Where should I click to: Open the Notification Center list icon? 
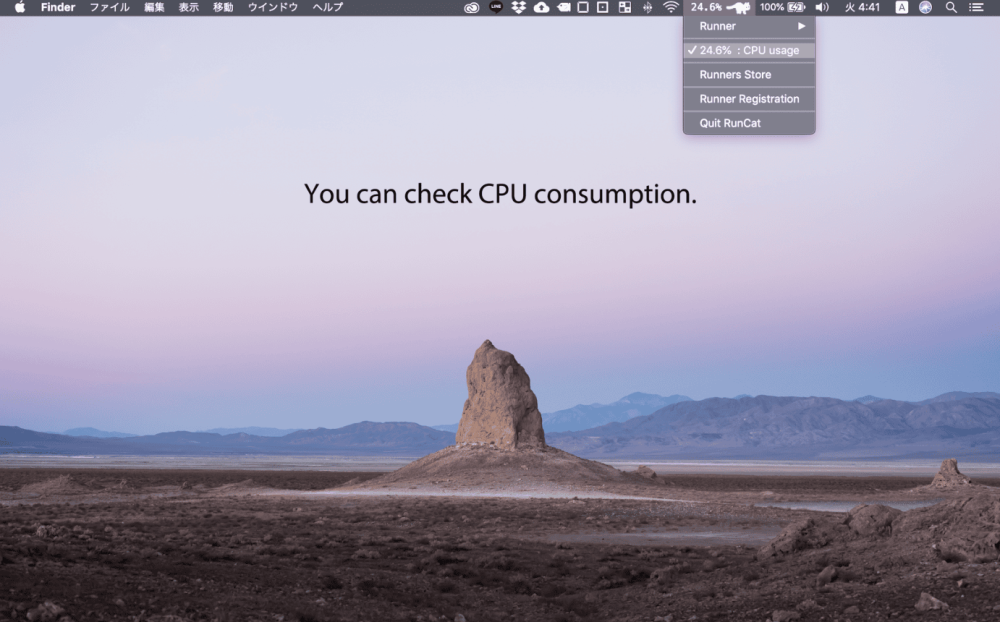point(976,8)
